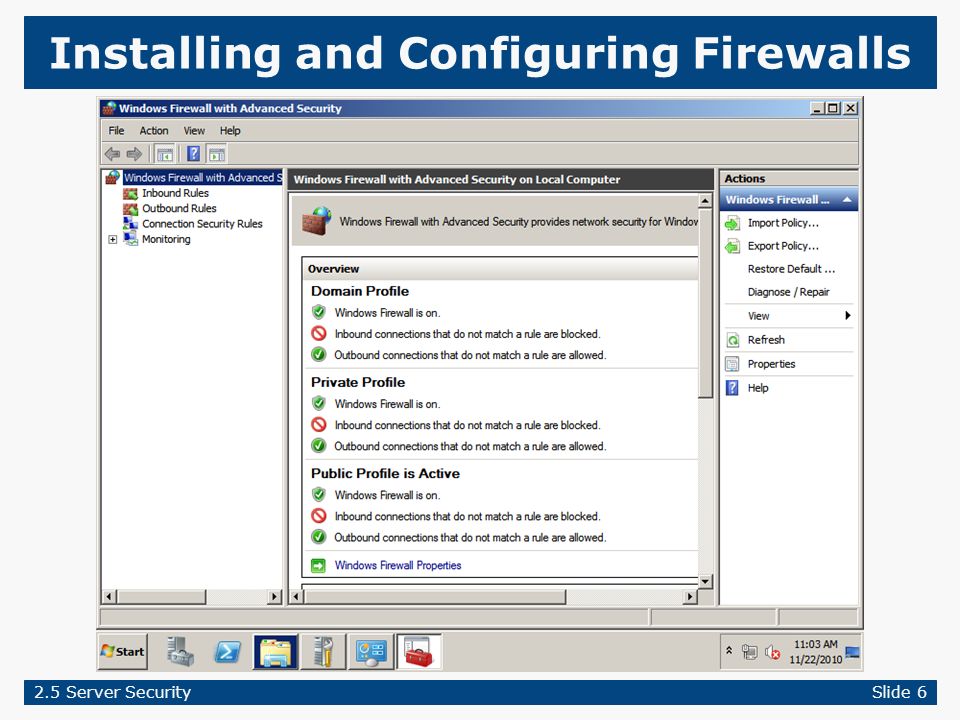
Task: Click the network tray icon
Action: pyautogui.click(x=749, y=652)
